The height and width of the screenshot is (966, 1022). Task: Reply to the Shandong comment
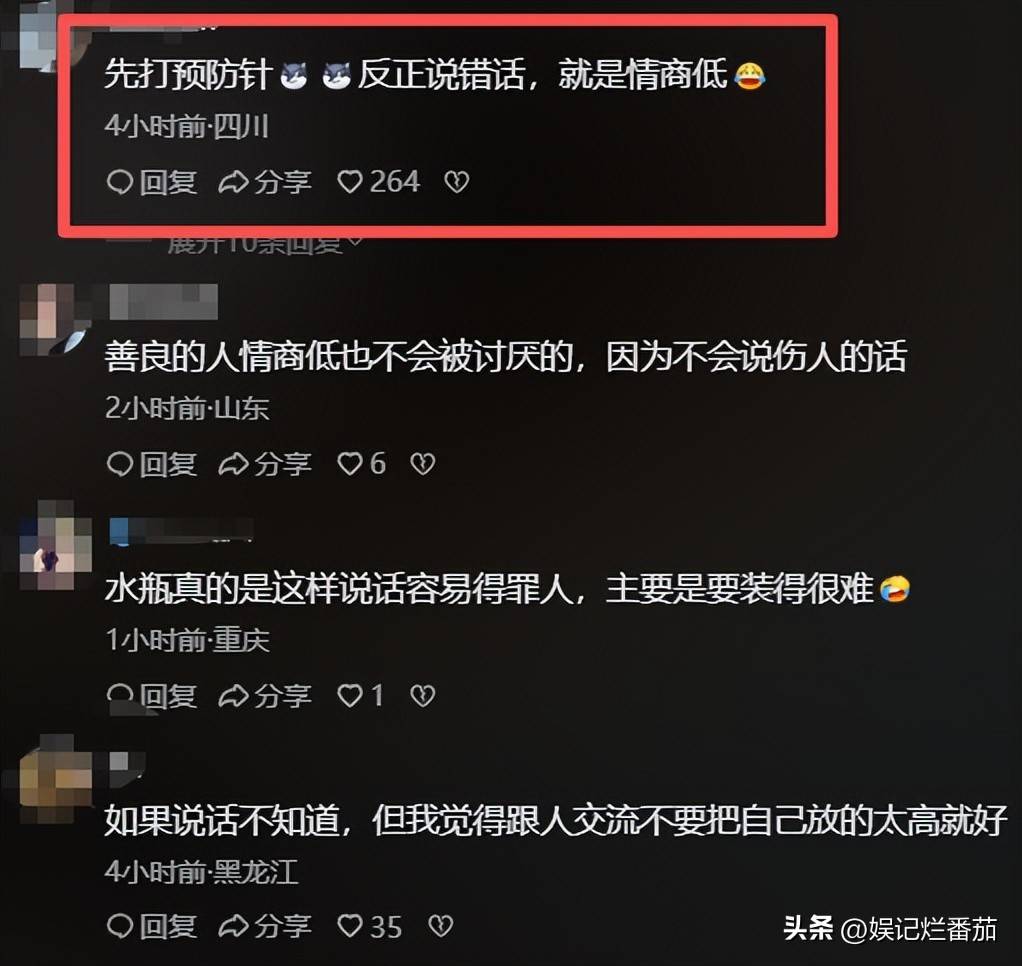click(151, 464)
